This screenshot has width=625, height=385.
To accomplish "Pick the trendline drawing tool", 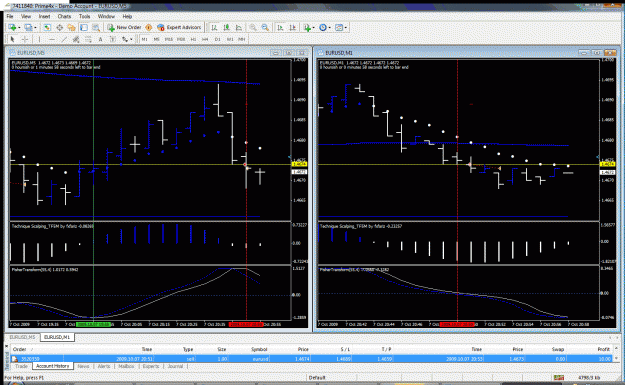I will 64,39.
